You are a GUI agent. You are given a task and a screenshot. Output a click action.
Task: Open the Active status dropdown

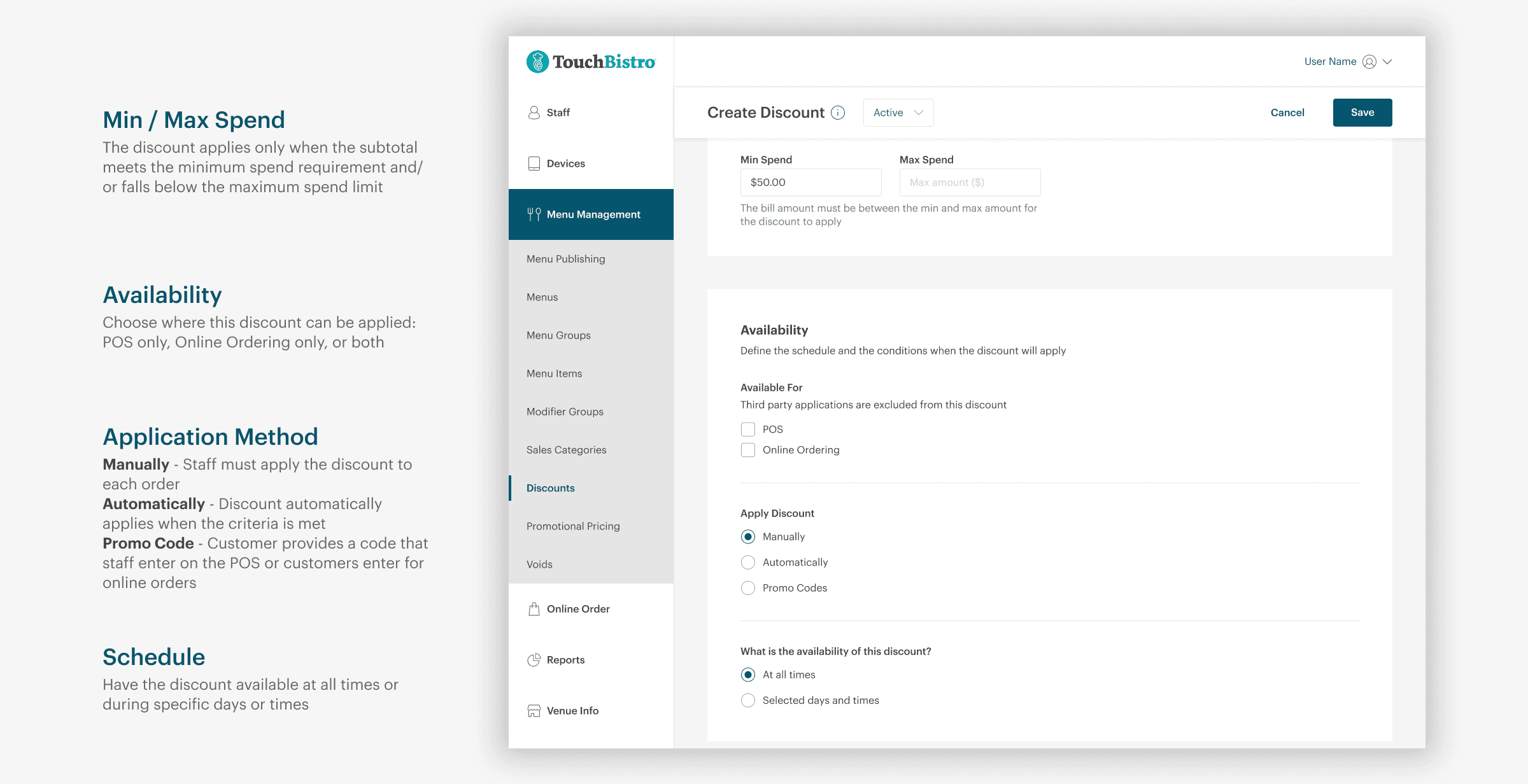[x=898, y=113]
